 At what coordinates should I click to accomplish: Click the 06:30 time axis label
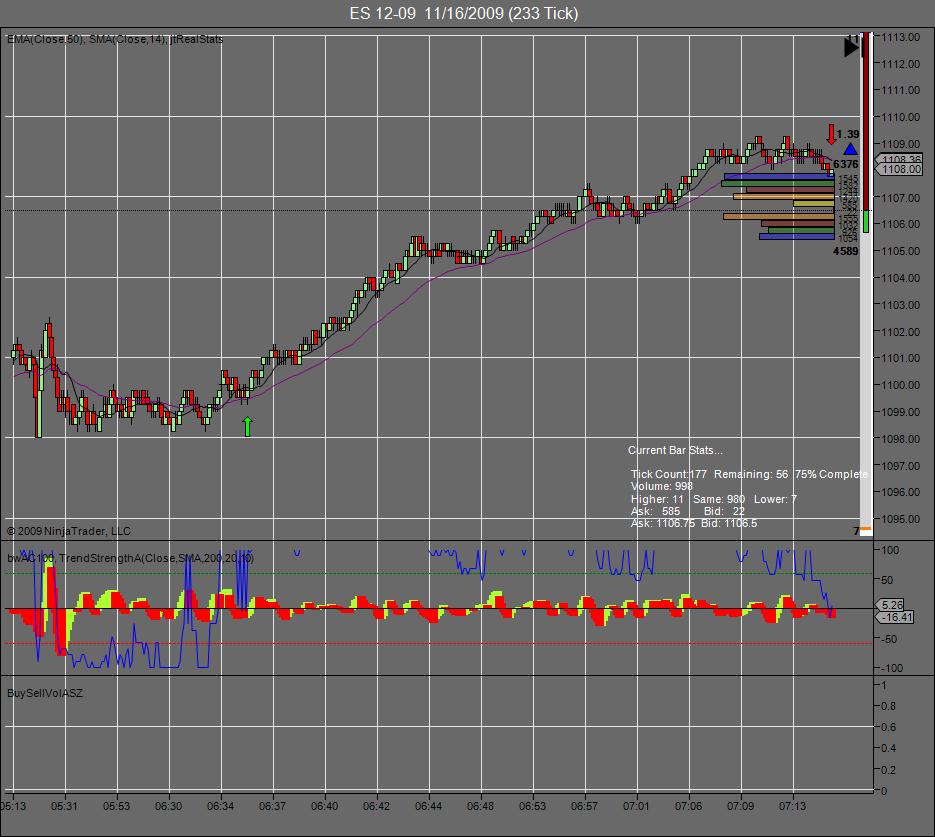(x=168, y=806)
